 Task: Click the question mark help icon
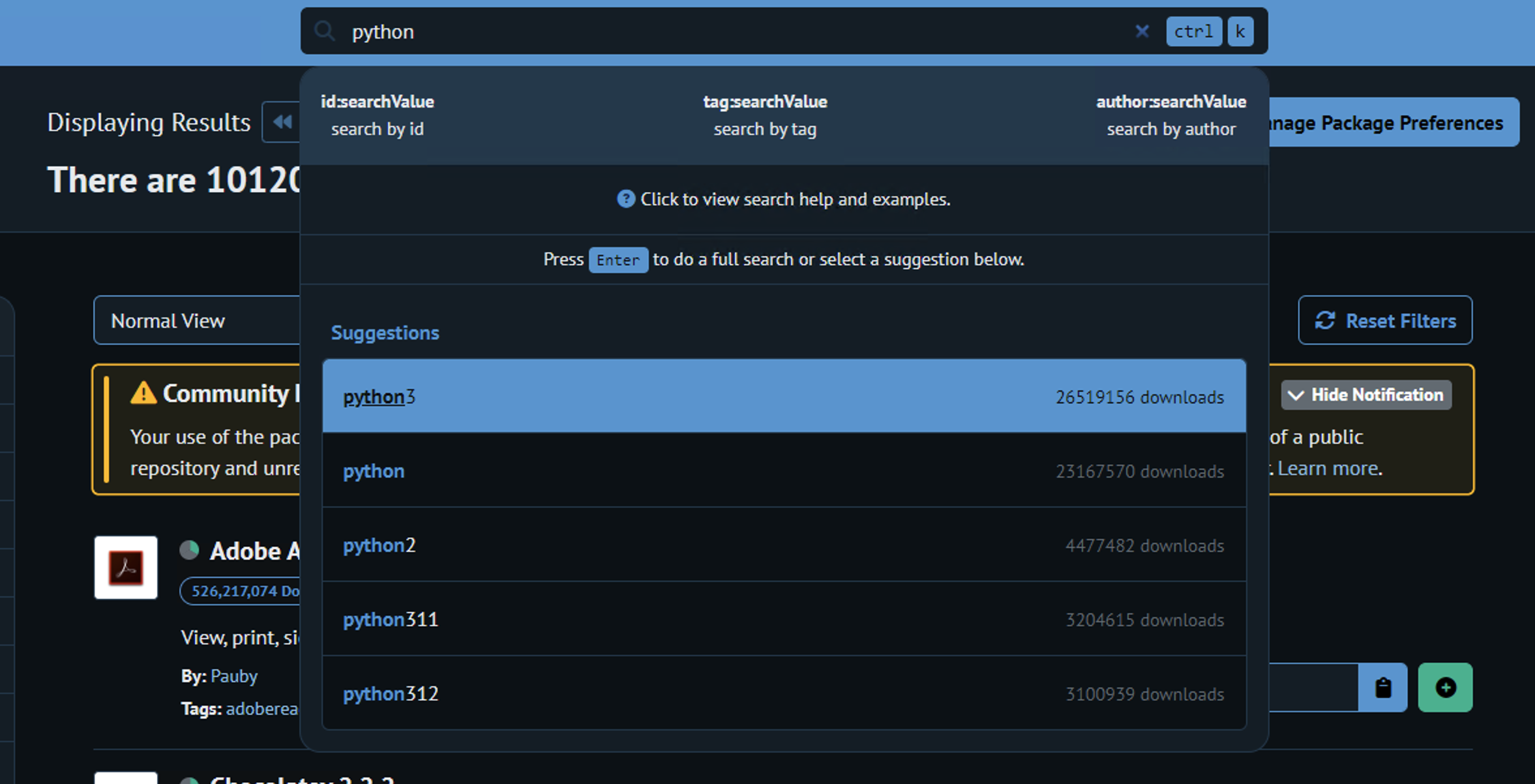pos(625,199)
